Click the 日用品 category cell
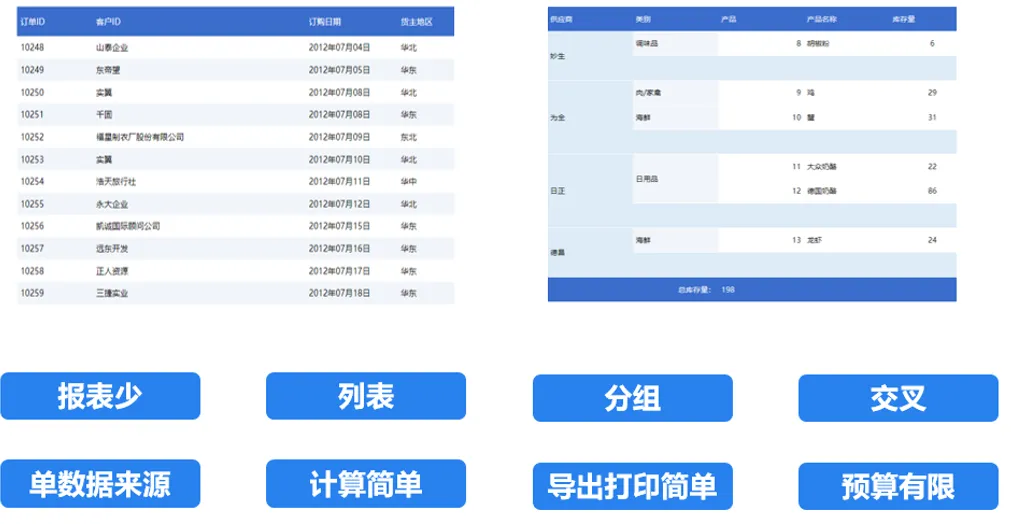The image size is (1011, 524). click(647, 179)
